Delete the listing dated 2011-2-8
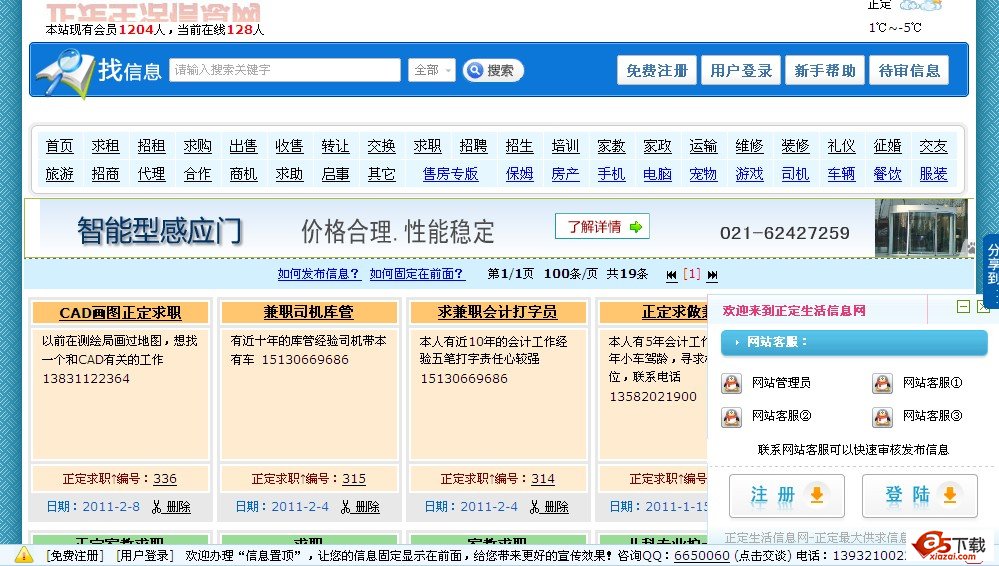 click(x=171, y=507)
